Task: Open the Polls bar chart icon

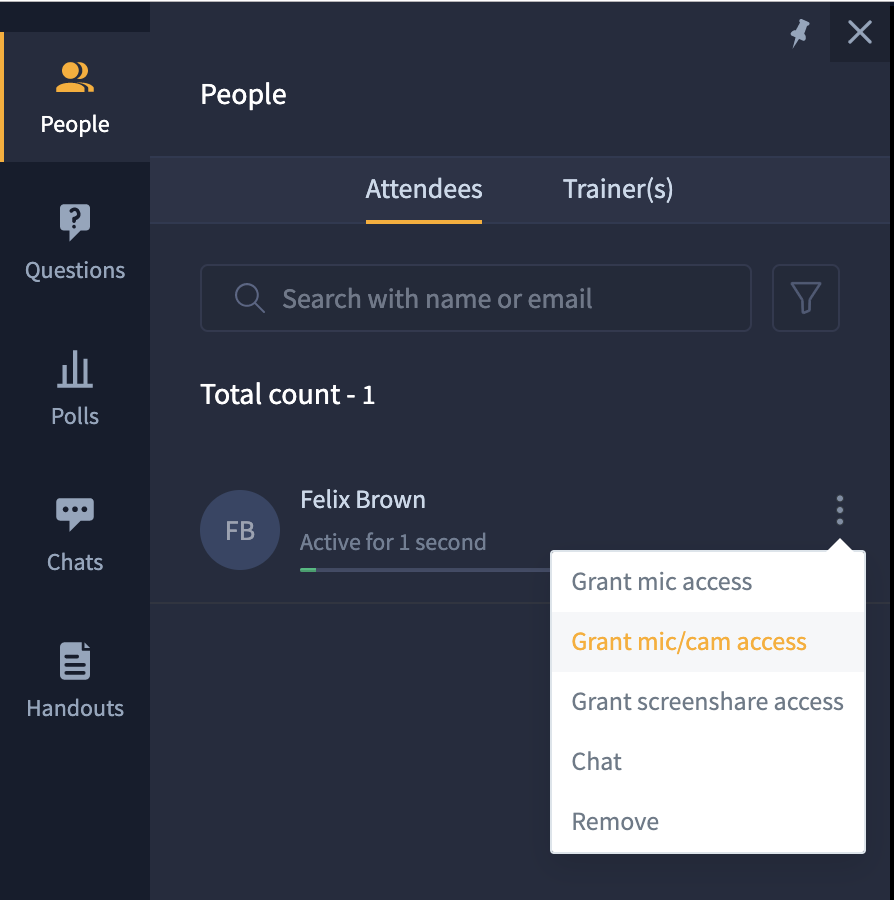Action: click(x=75, y=369)
